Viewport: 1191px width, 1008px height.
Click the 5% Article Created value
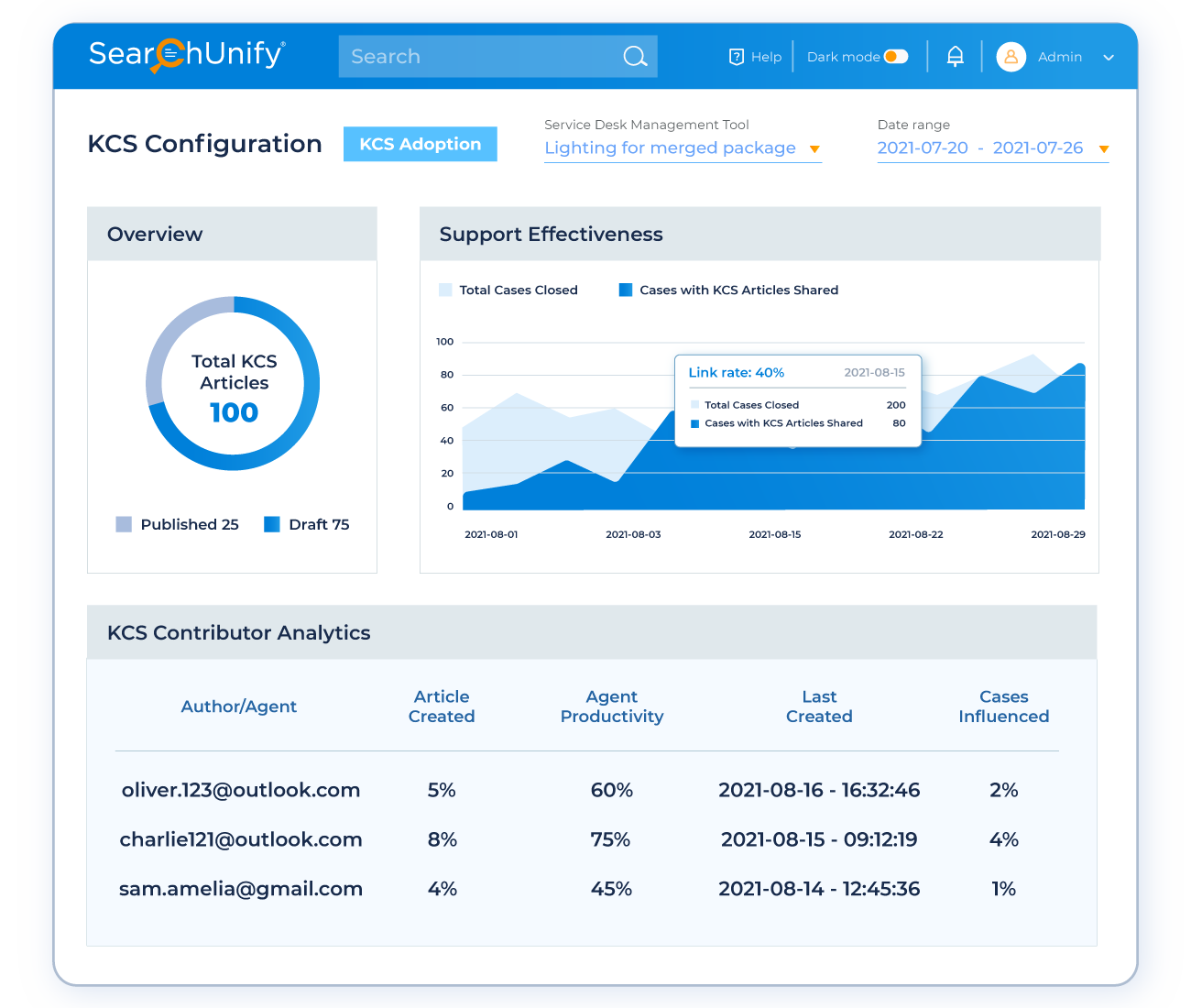(442, 790)
